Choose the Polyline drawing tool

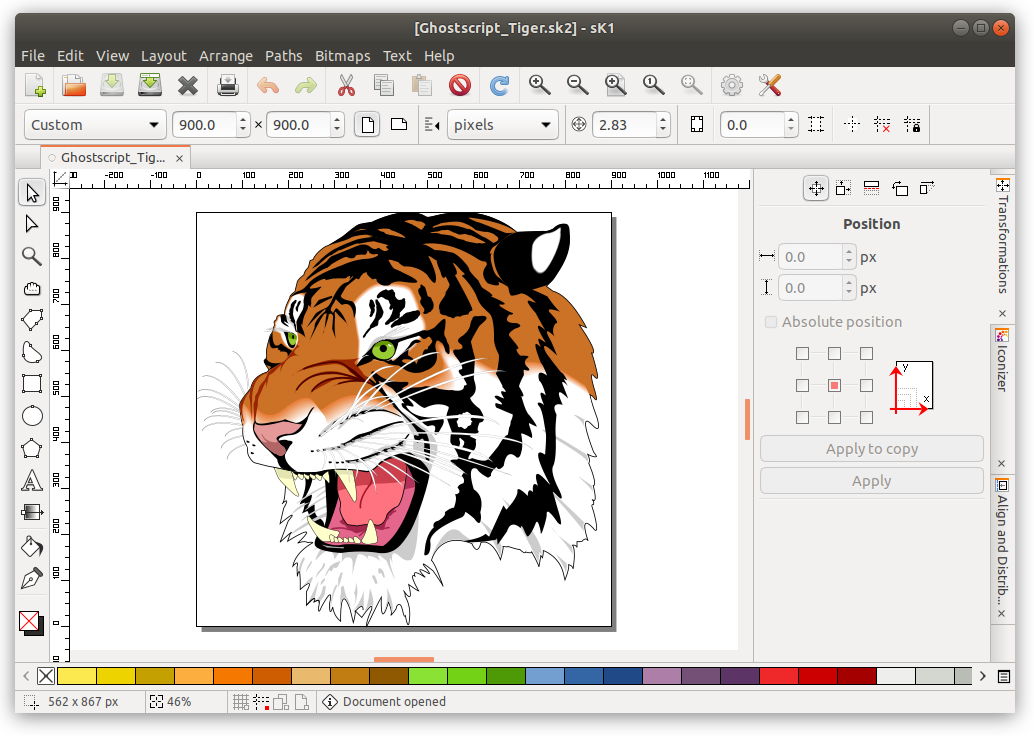32,320
